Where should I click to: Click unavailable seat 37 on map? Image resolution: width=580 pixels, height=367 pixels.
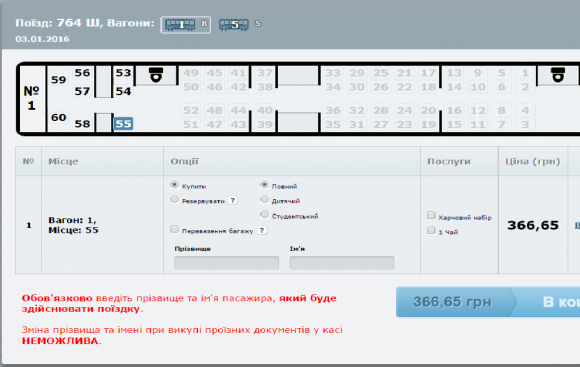pos(265,73)
